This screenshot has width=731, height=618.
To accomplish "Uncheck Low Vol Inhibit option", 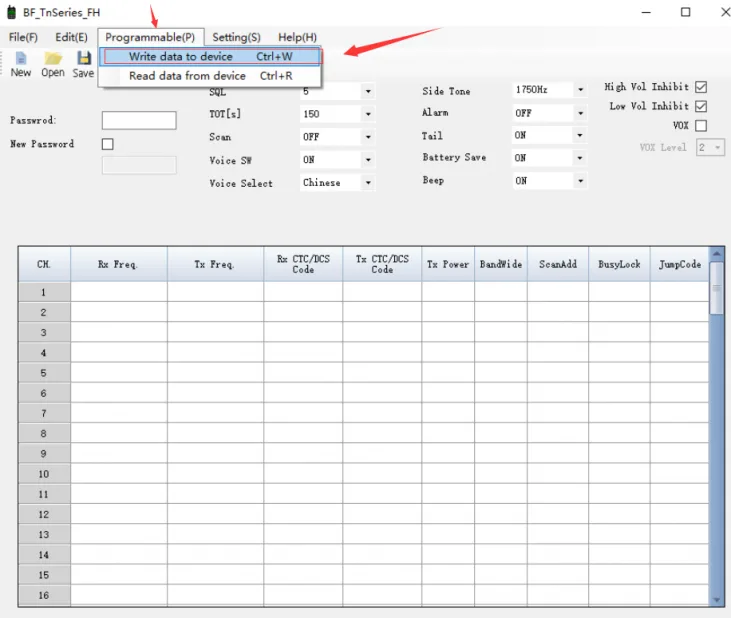I will (x=701, y=106).
